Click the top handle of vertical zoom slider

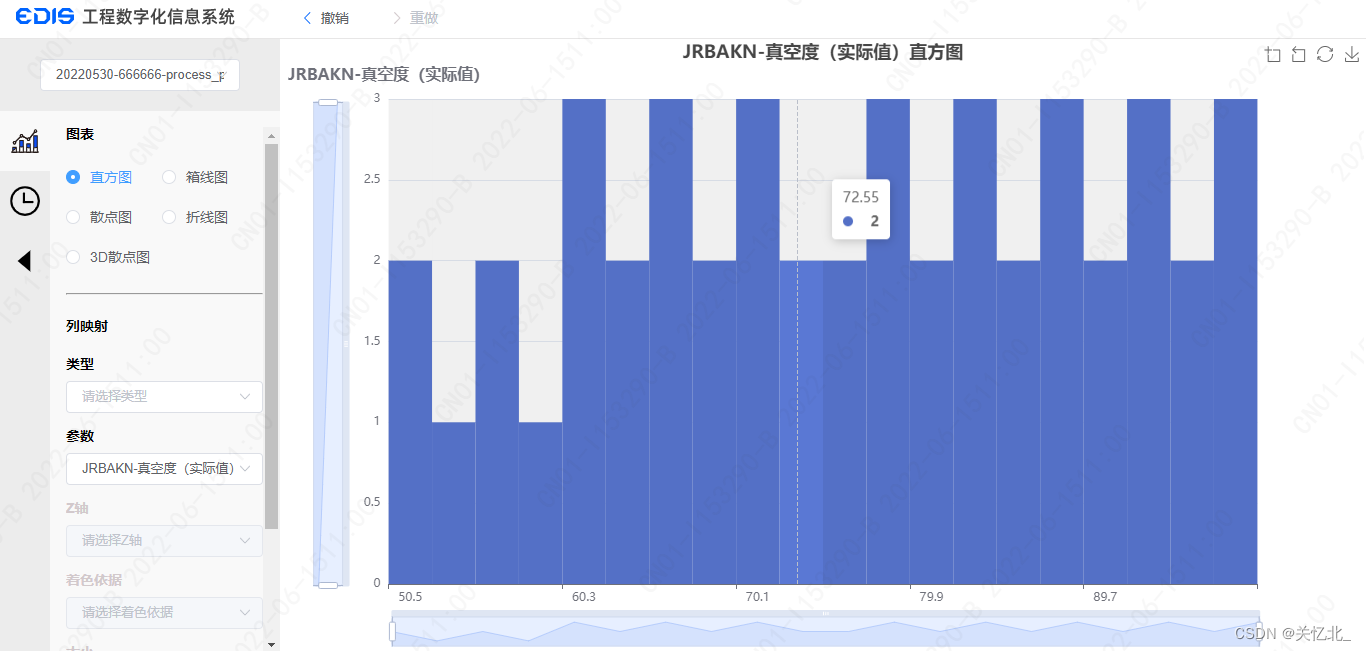click(x=328, y=101)
